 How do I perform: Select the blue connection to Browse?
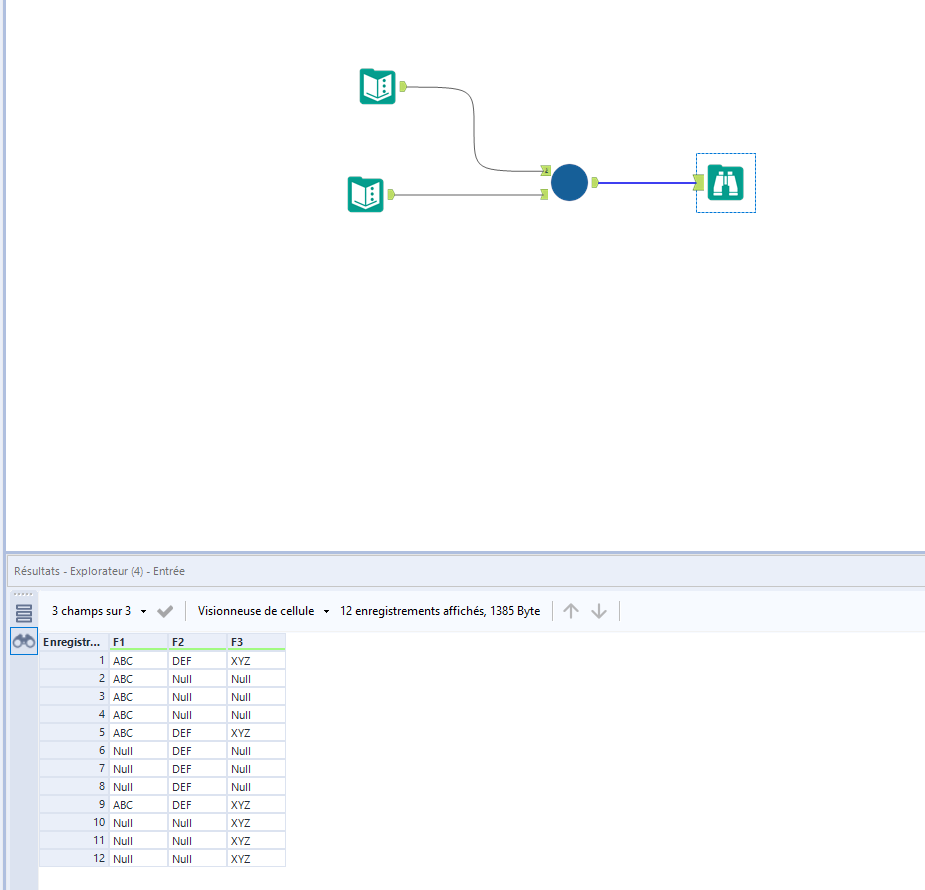pyautogui.click(x=647, y=183)
